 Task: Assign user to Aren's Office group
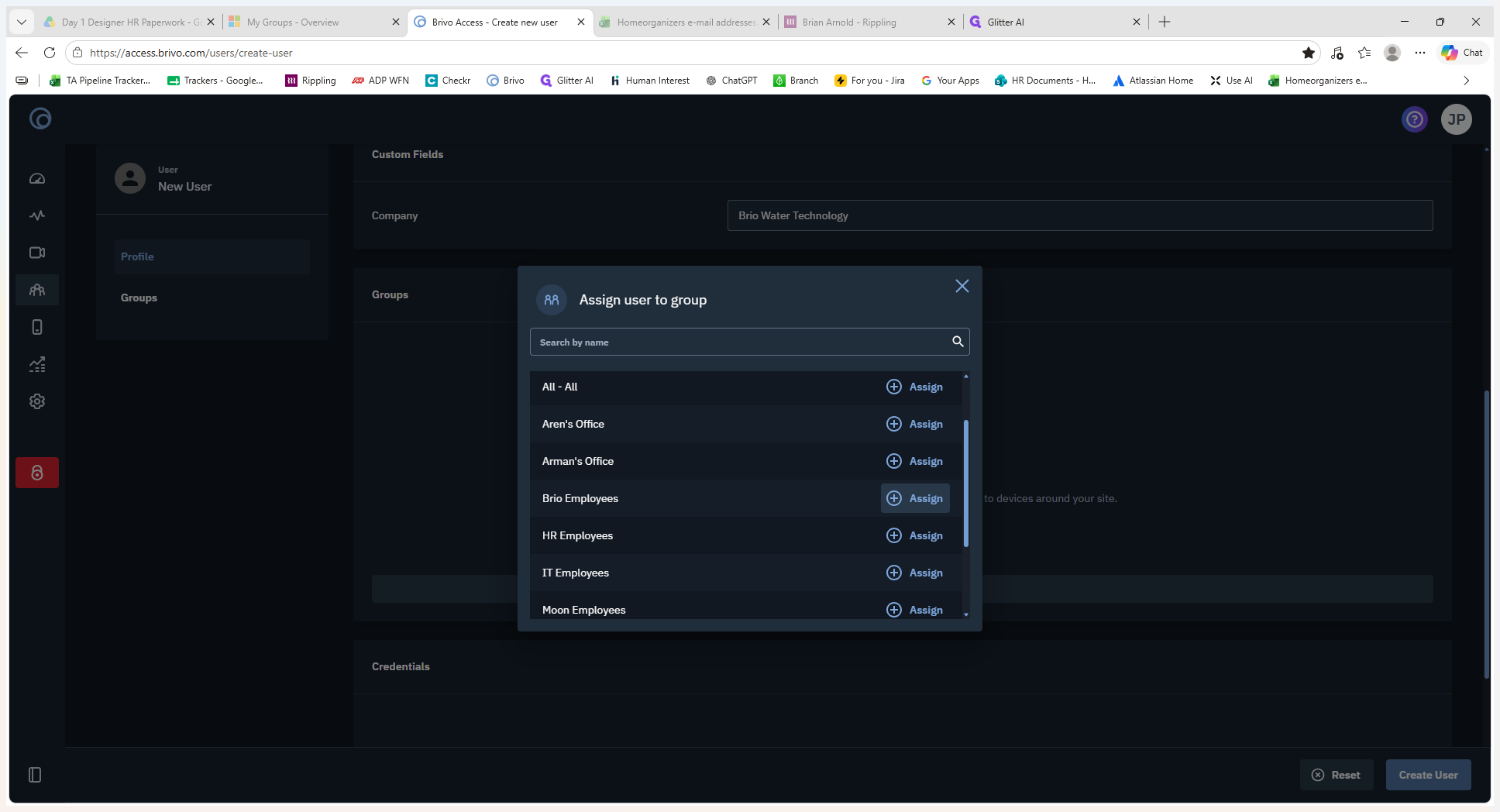coord(915,424)
